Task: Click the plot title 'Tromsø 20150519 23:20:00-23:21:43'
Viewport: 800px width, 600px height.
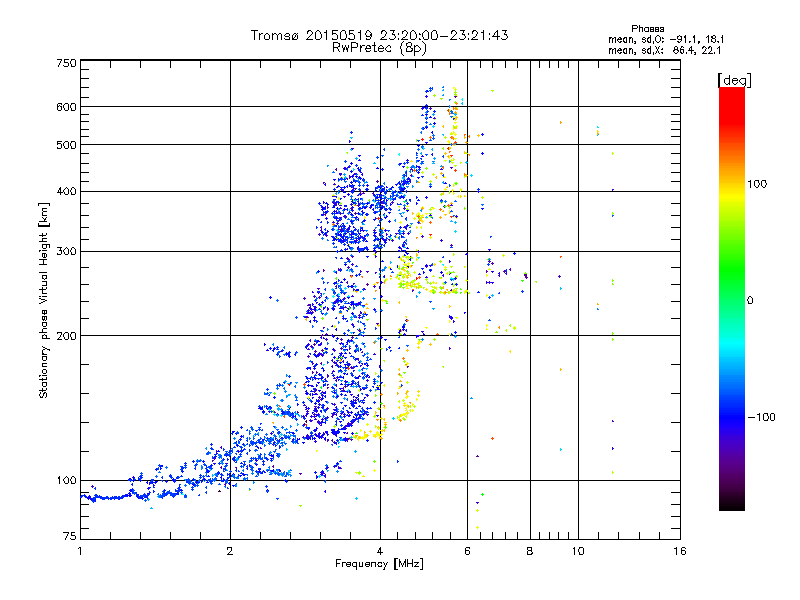Action: coord(379,35)
